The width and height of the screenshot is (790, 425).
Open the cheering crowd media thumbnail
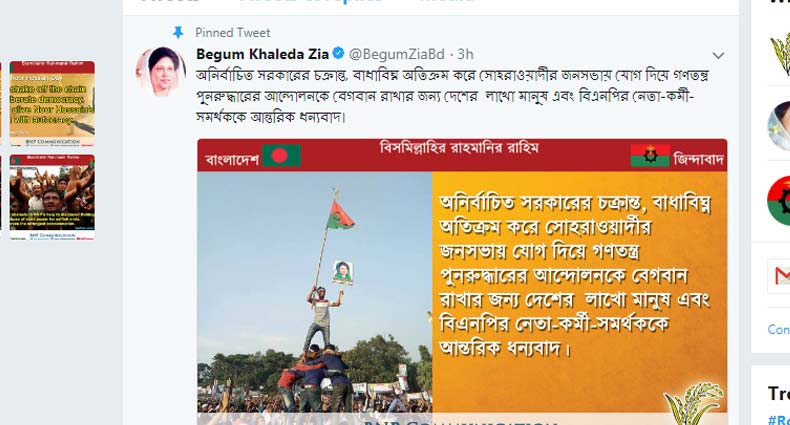pos(52,197)
